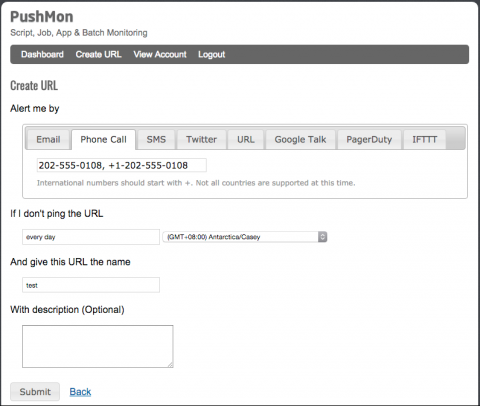Click 'Script, Job, App & Batch Monitoring' tagline
The width and height of the screenshot is (480, 406).
coord(79,33)
